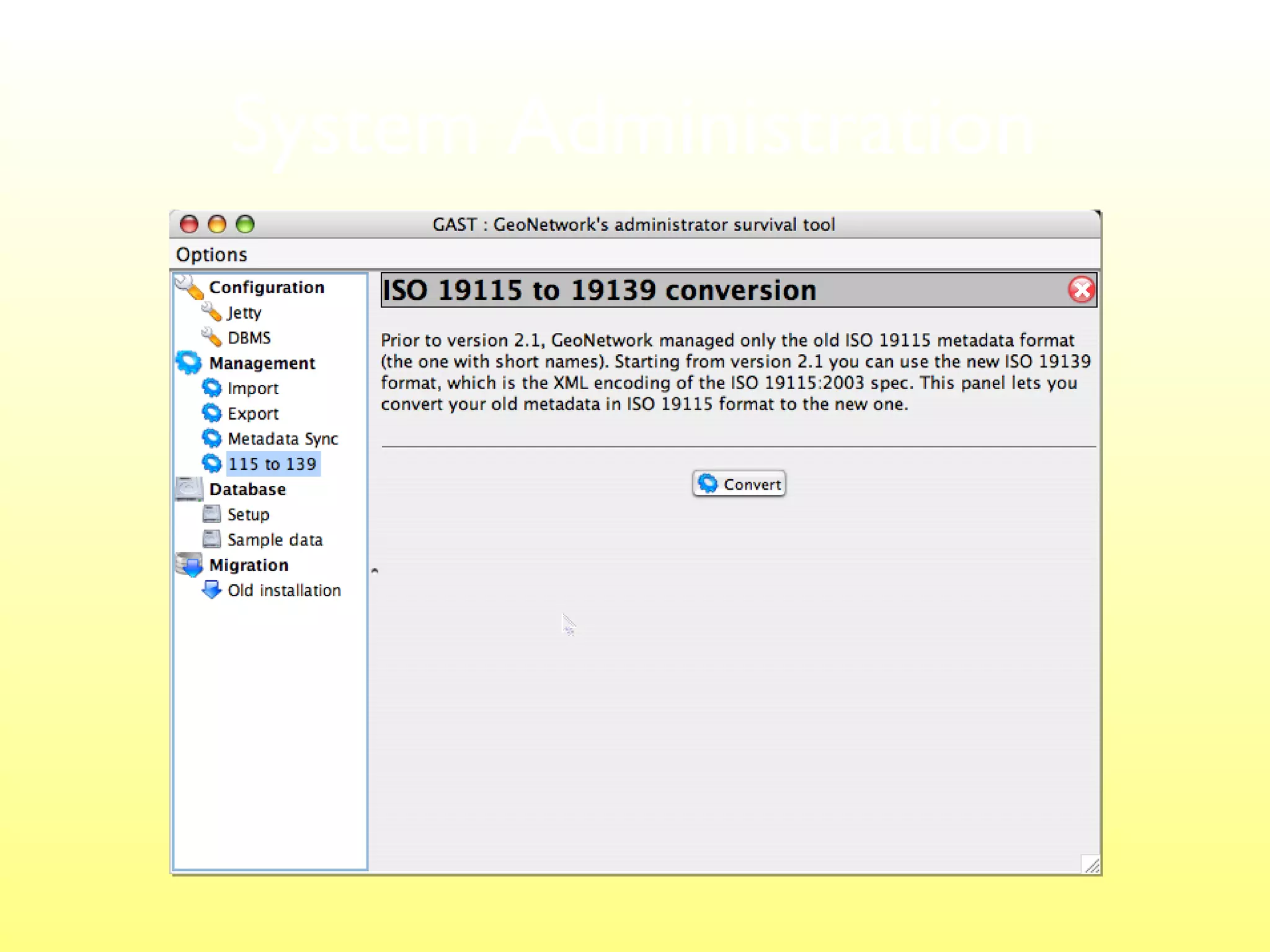The width and height of the screenshot is (1270, 952).
Task: Click the disk icon beside Sample data
Action: (211, 539)
